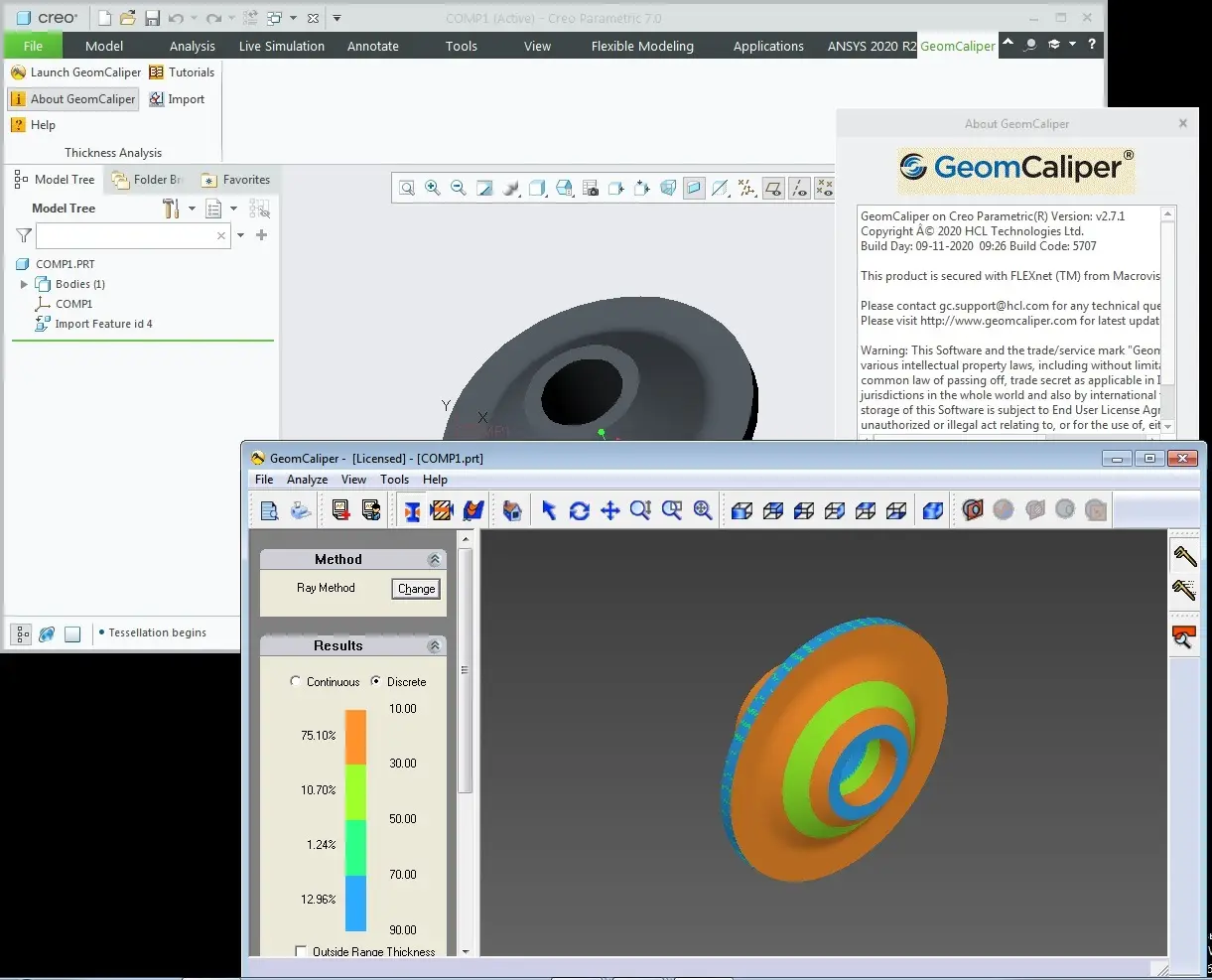
Task: Click the Close window X icon in Creo quick access toolbar
Action: pyautogui.click(x=313, y=18)
